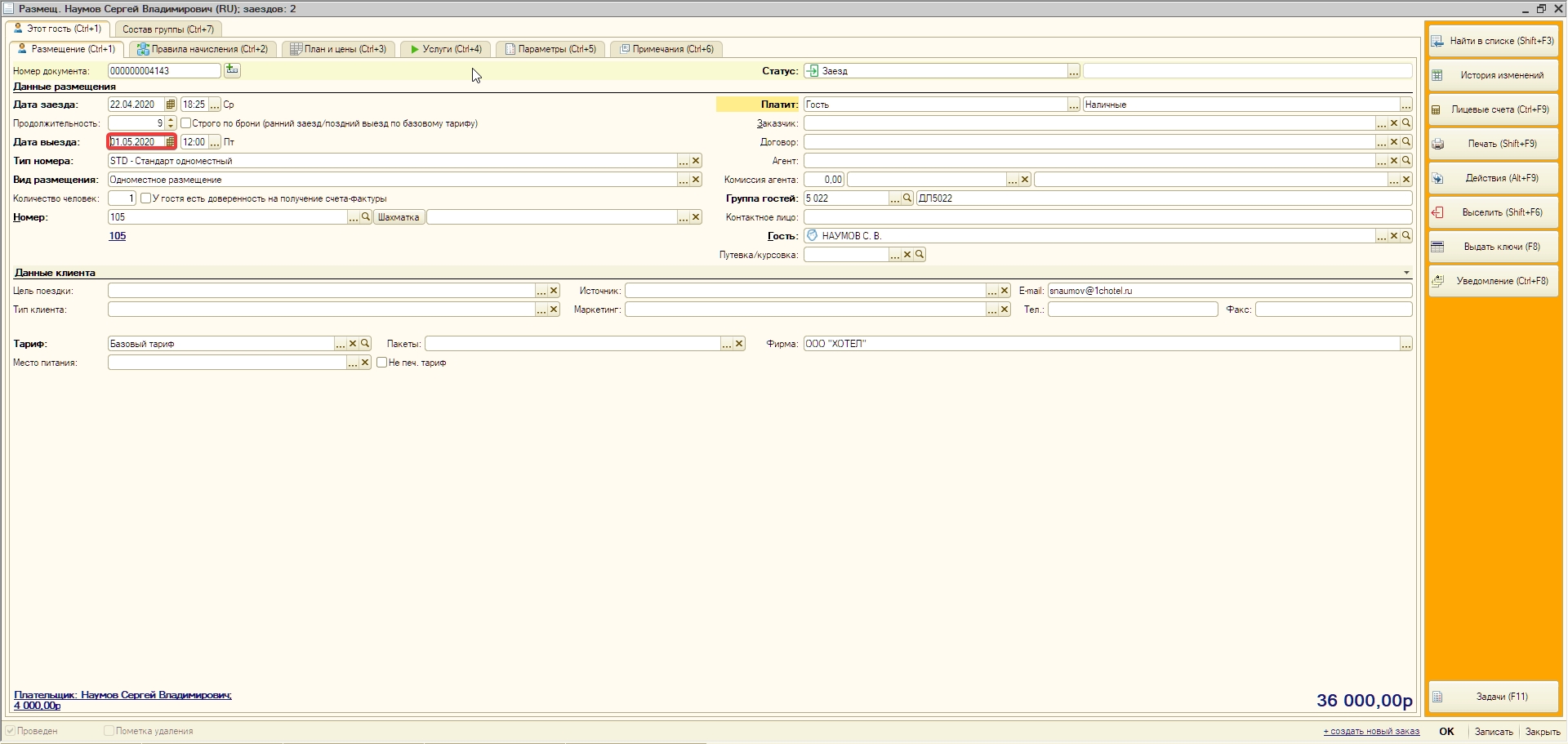This screenshot has width=1568, height=744.
Task: Click into the Контактное лицо input field
Action: point(1108,217)
